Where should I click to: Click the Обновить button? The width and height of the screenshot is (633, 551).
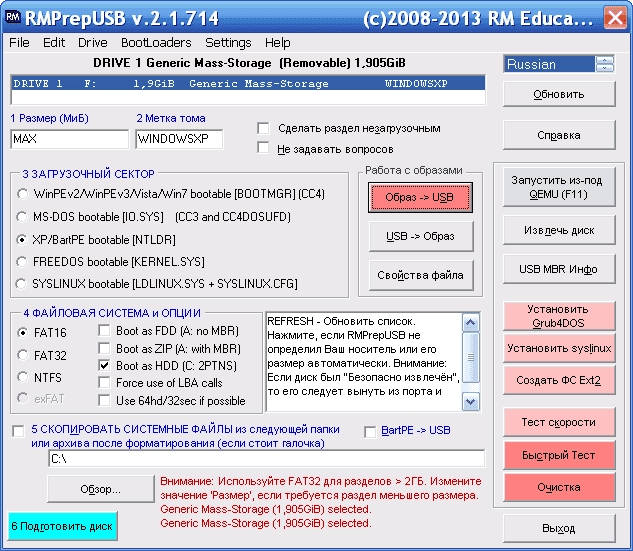559,94
